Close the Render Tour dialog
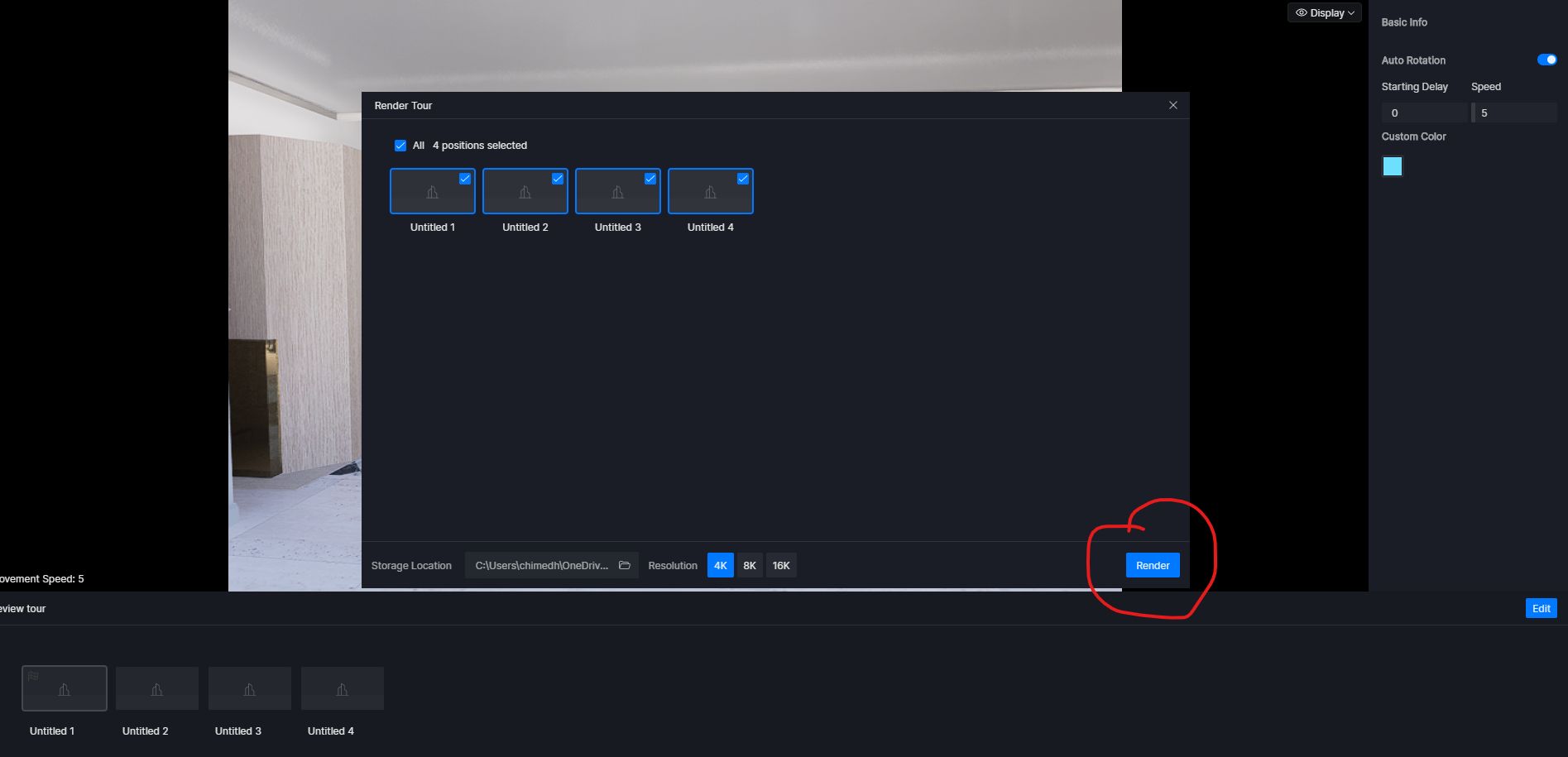 pos(1172,105)
